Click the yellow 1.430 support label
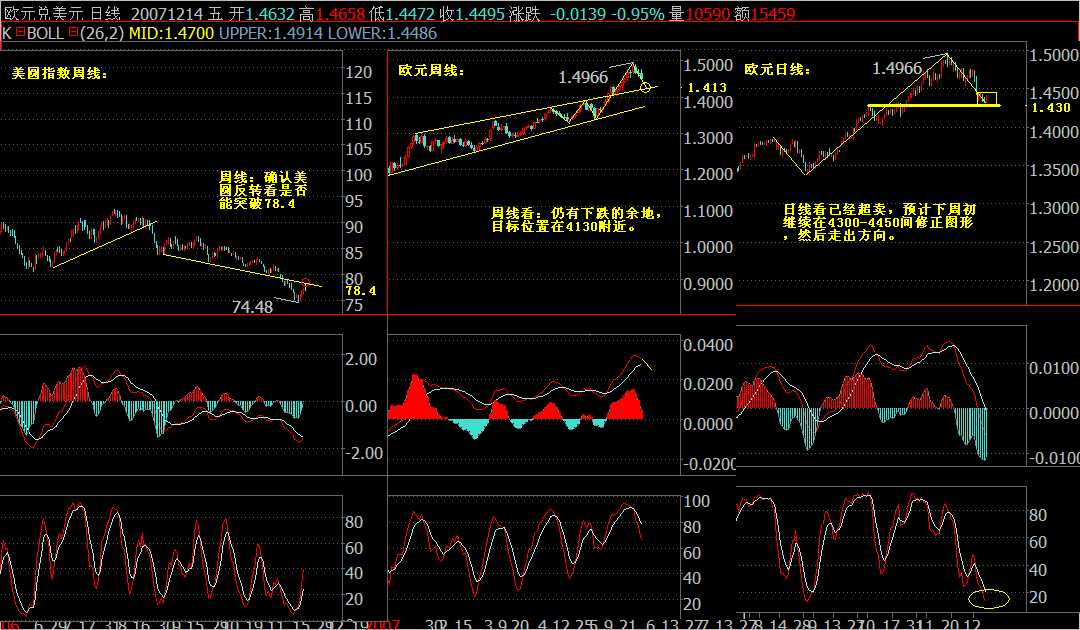The height and width of the screenshot is (630, 1080). pos(1051,107)
